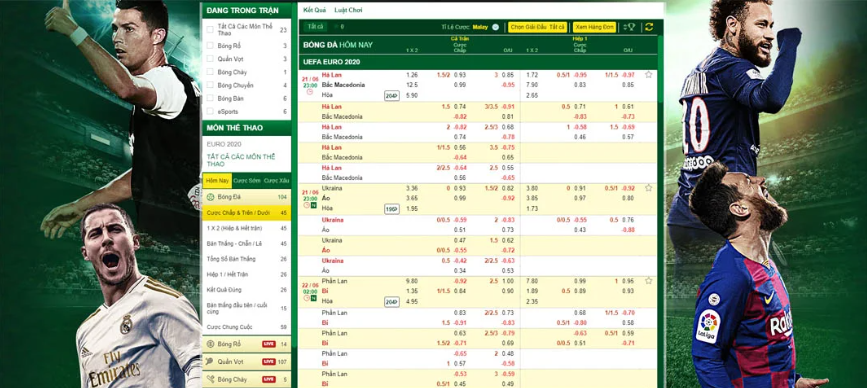Open the 204P more-bets badge for Hà Lan match
Image resolution: width=867 pixels, height=388 pixels.
391,96
